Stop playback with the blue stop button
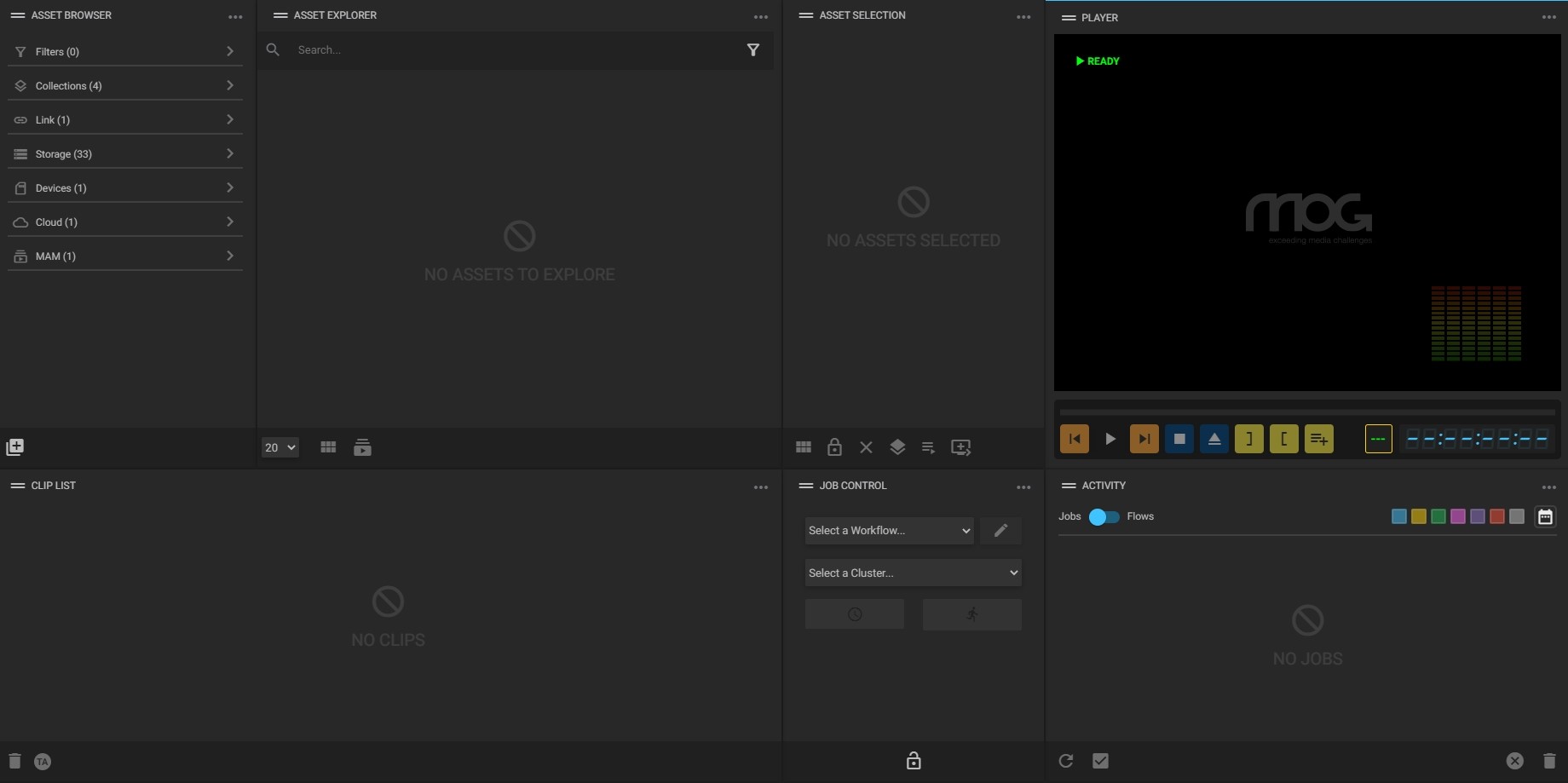Screen dimensions: 1568x783 (1179, 439)
